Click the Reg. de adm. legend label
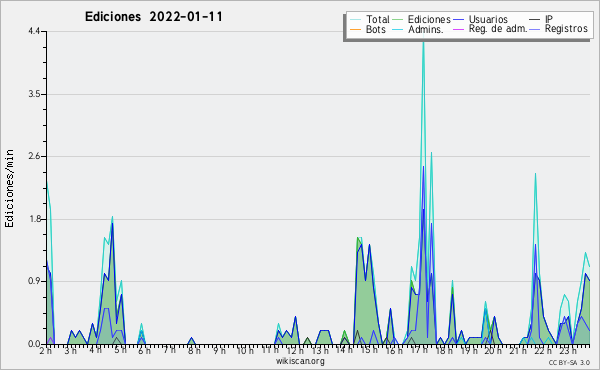 click(498, 29)
